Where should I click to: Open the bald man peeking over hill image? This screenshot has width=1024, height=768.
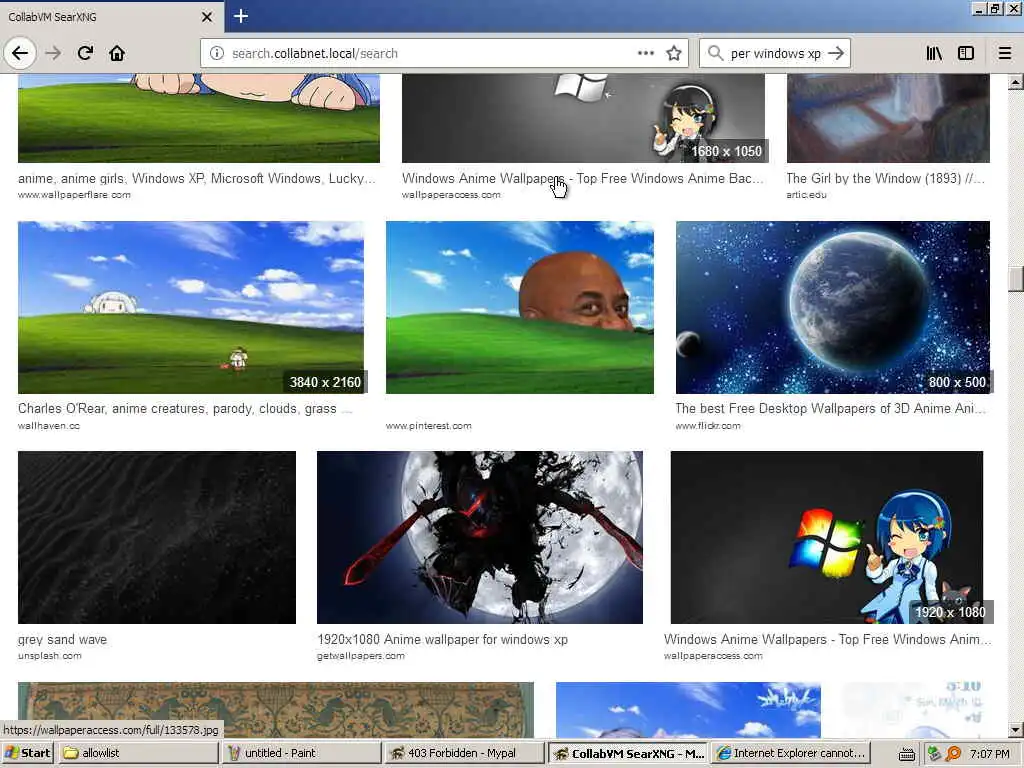tap(520, 307)
